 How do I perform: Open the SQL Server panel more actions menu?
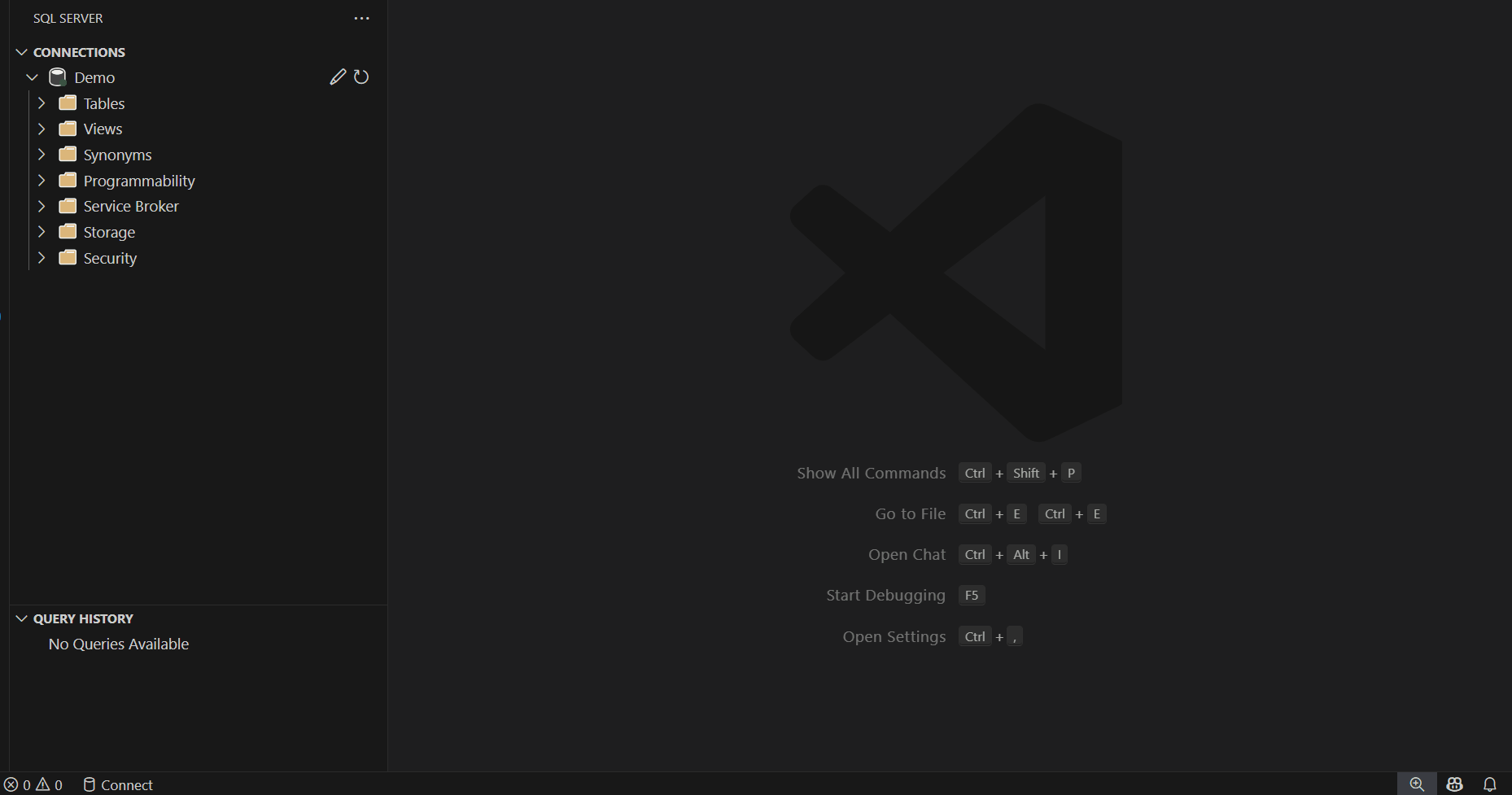click(362, 18)
